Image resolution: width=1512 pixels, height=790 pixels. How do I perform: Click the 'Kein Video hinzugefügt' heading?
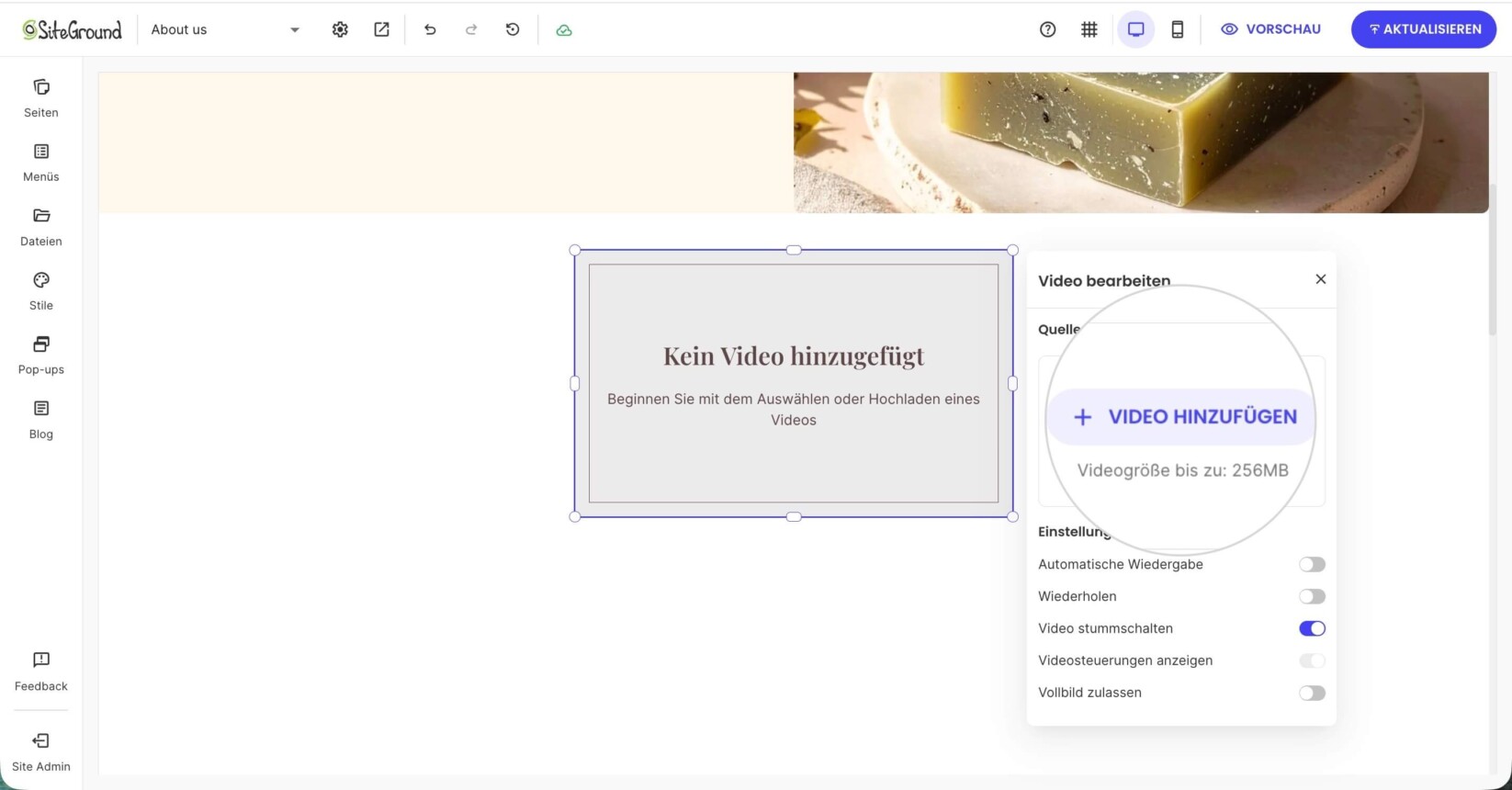pos(794,355)
